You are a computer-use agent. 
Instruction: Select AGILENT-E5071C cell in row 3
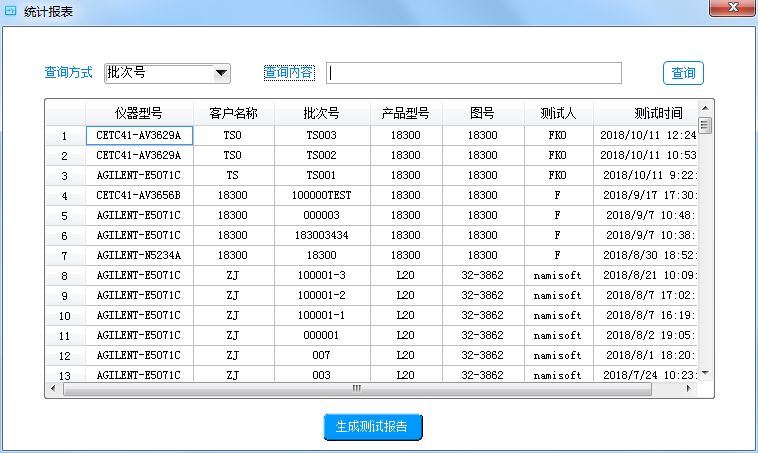coord(139,175)
